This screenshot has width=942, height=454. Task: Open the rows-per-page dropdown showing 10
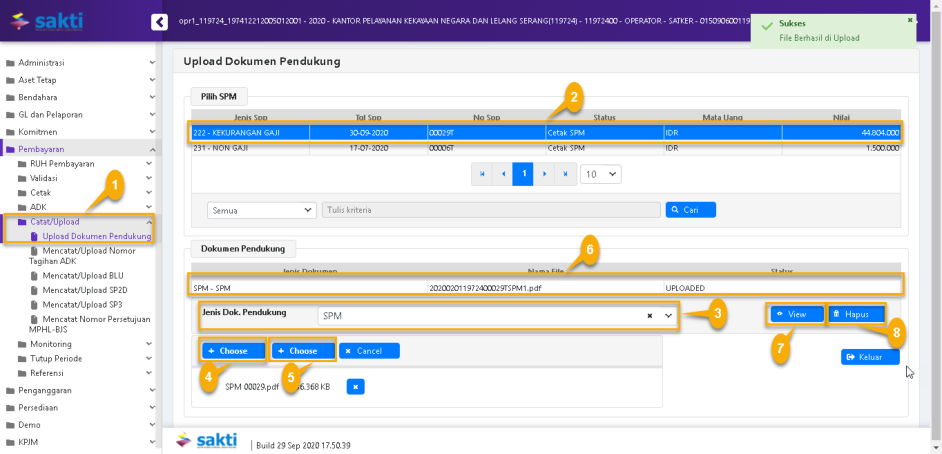pos(600,174)
